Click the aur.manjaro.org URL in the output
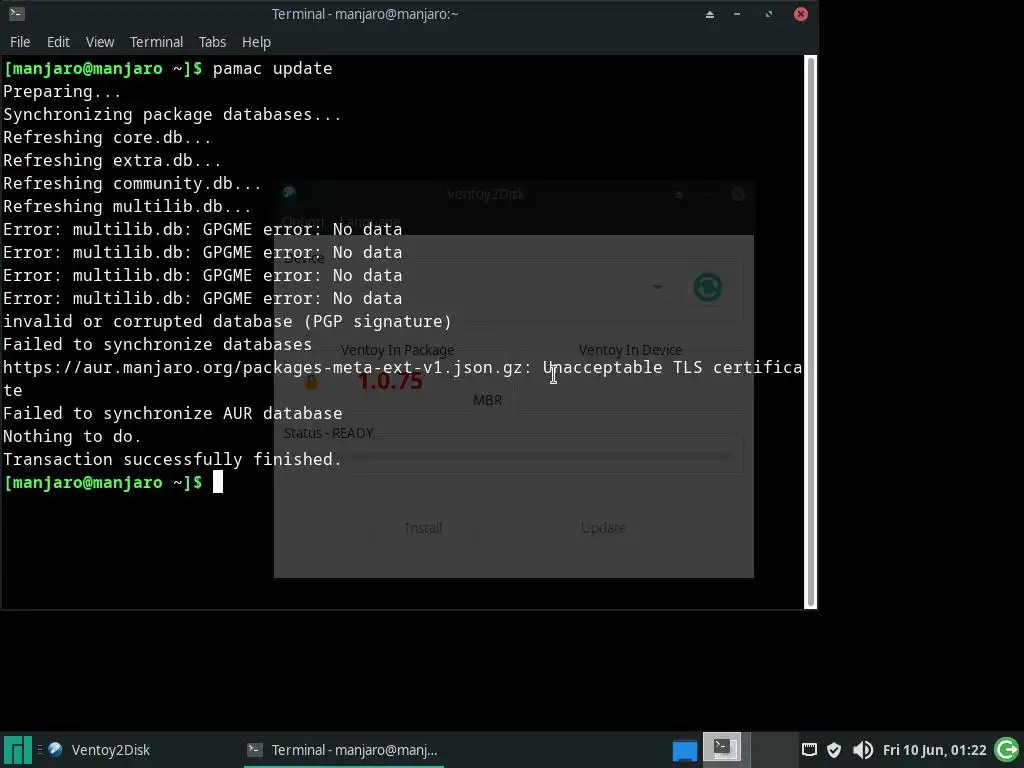 coord(263,368)
